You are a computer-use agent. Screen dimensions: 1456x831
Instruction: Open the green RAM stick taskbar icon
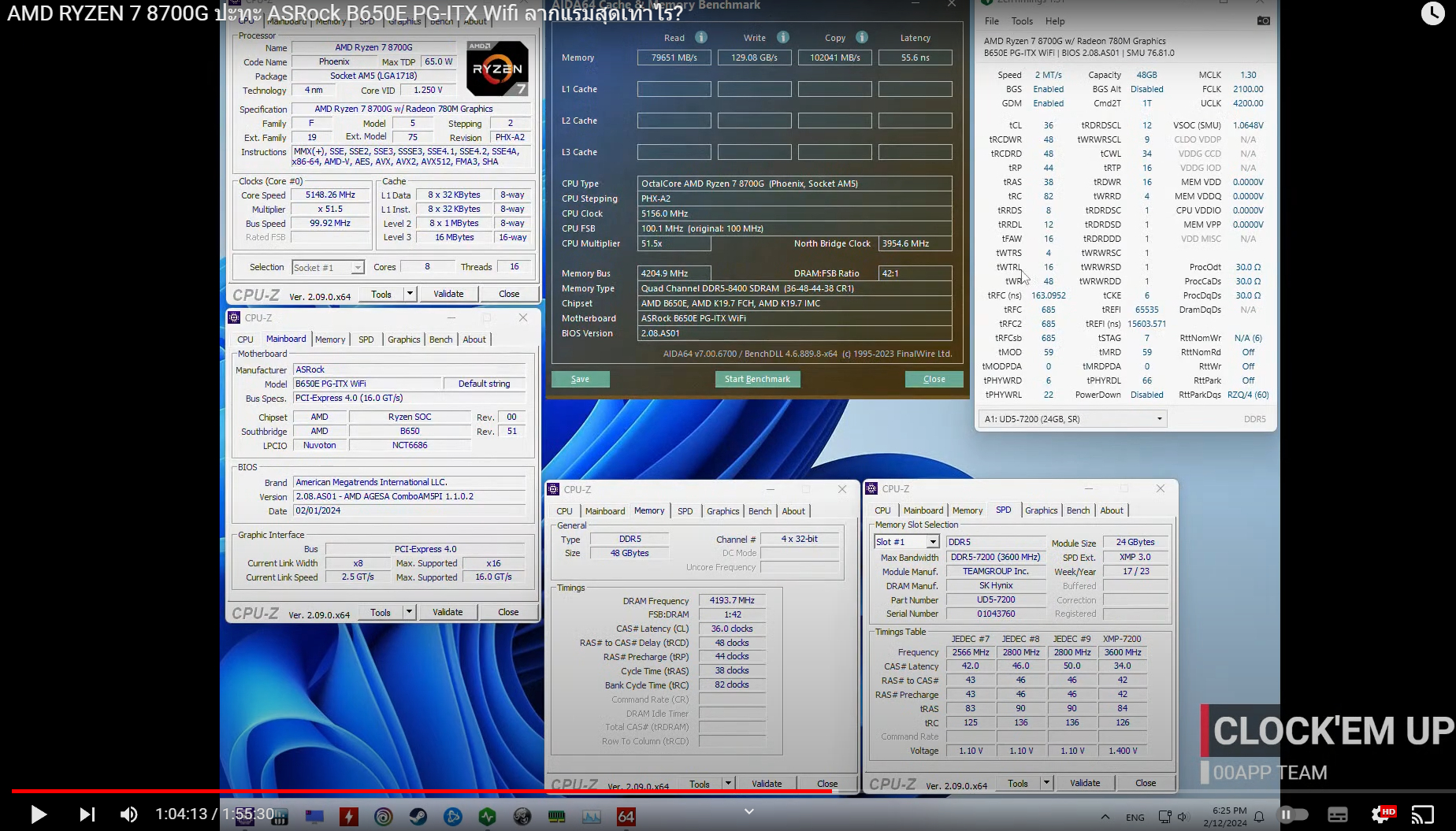click(x=557, y=817)
